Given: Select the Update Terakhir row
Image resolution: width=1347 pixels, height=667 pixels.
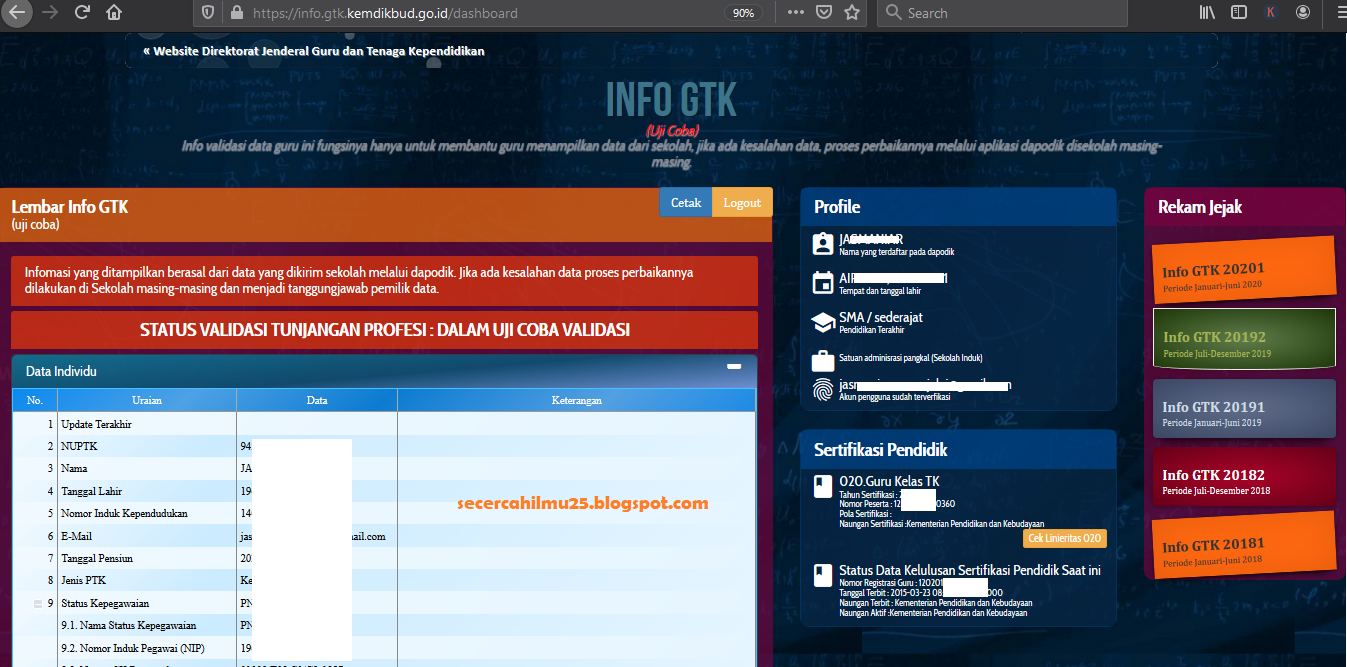Looking at the screenshot, I should (384, 424).
